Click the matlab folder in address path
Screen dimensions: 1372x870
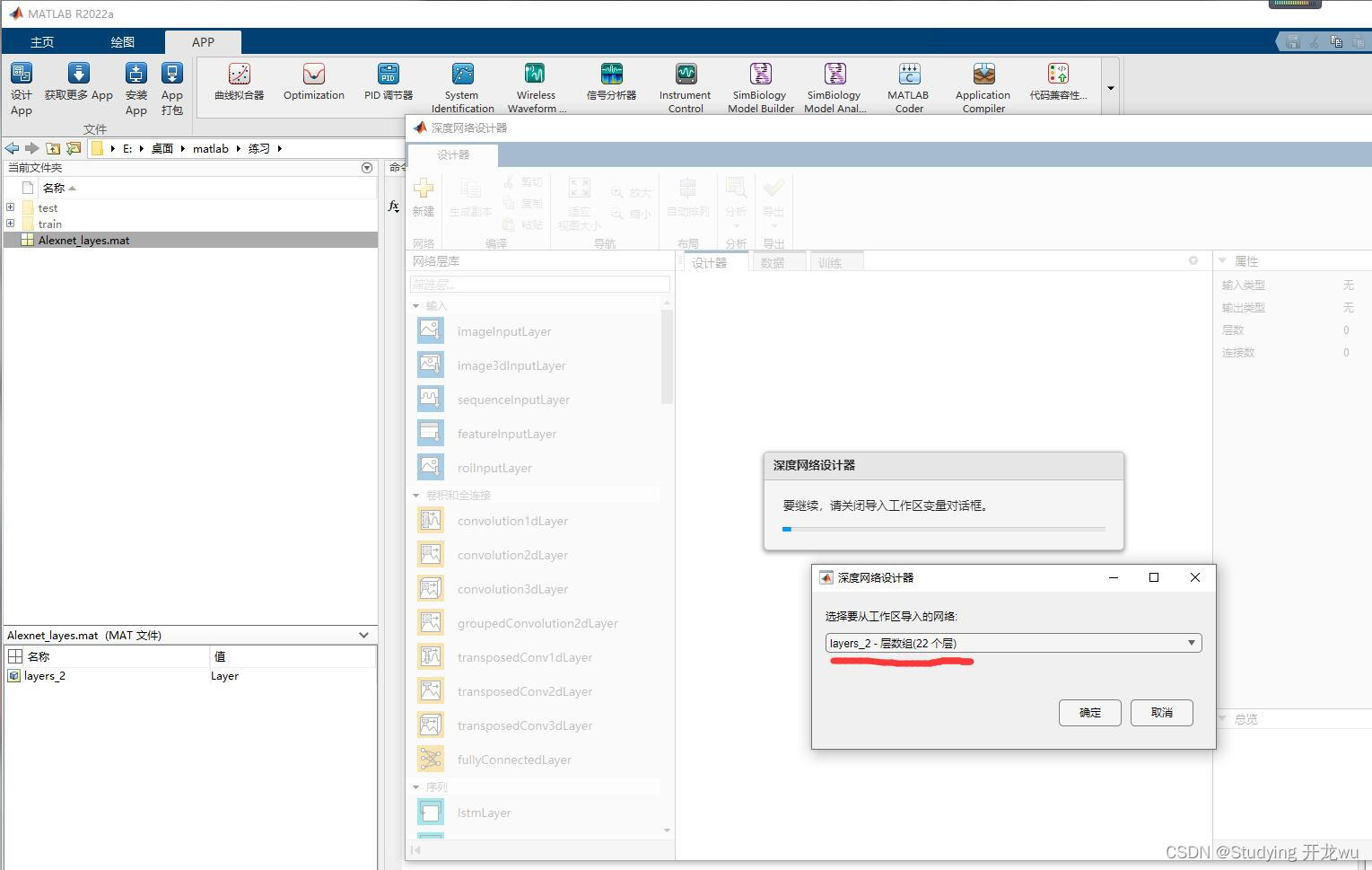(x=211, y=148)
